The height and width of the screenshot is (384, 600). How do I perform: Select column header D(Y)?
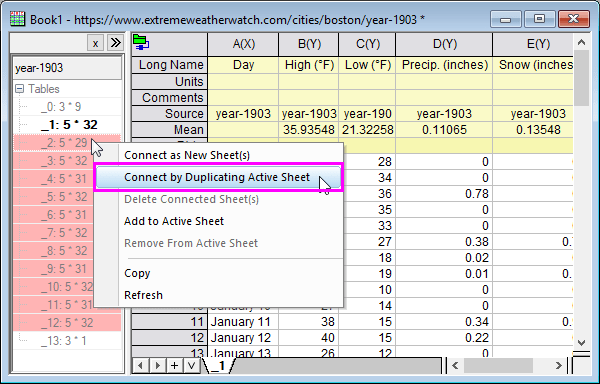(x=444, y=44)
